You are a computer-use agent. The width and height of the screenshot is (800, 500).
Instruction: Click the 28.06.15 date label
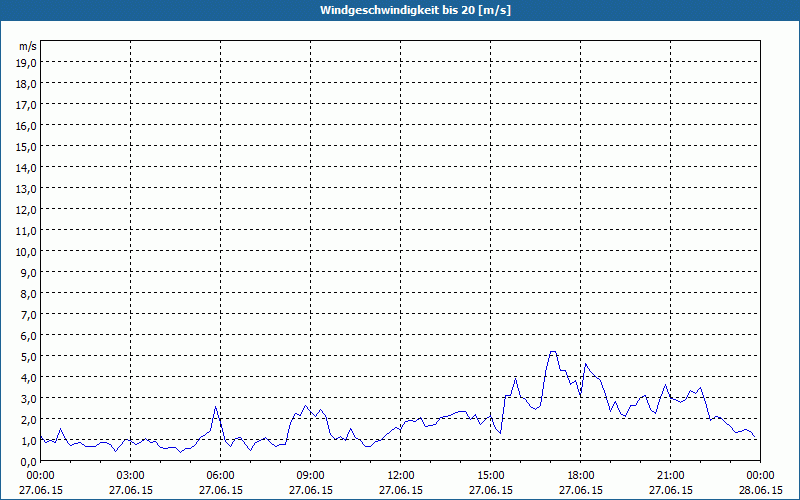click(x=761, y=490)
